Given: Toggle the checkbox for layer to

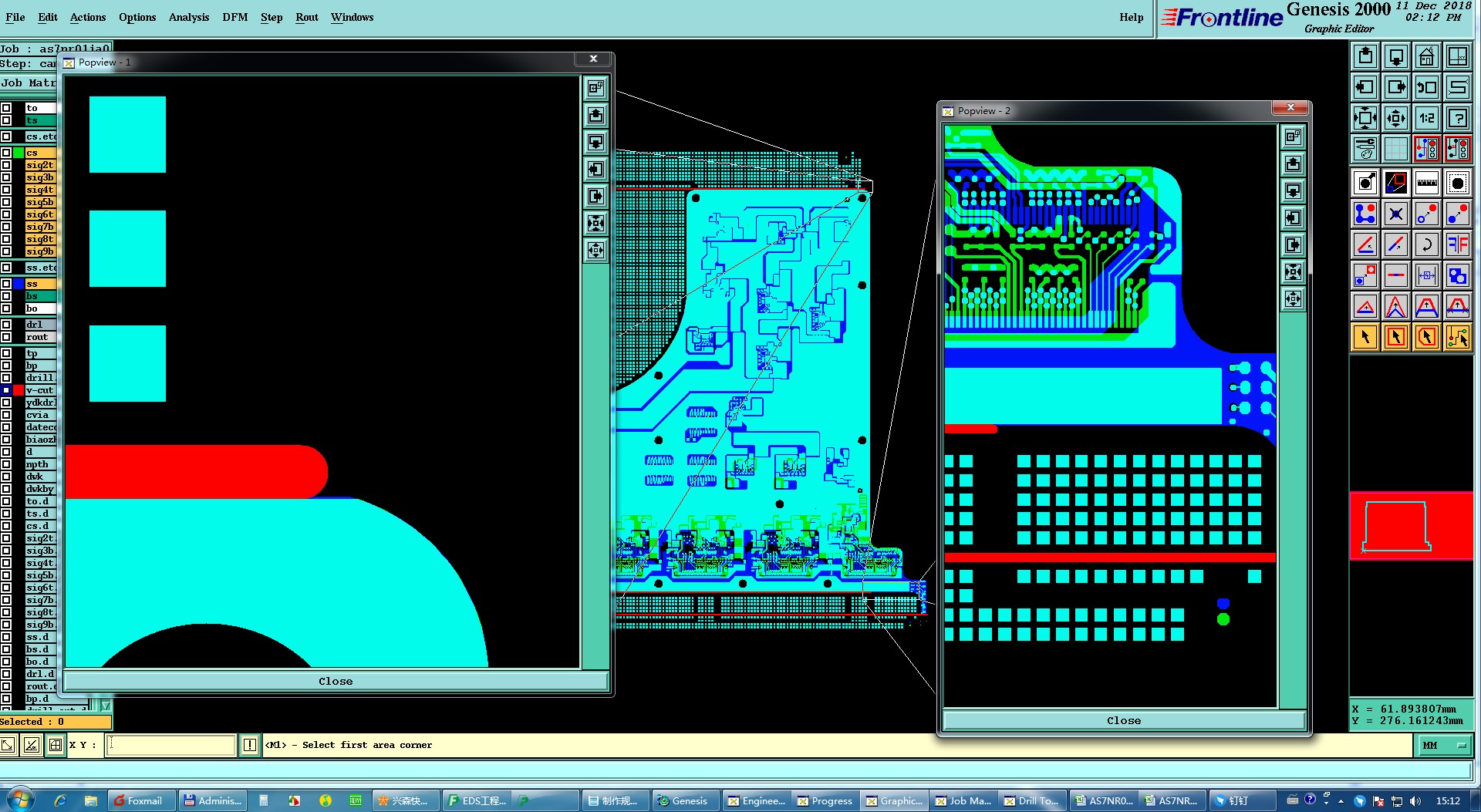Looking at the screenshot, I should point(6,108).
